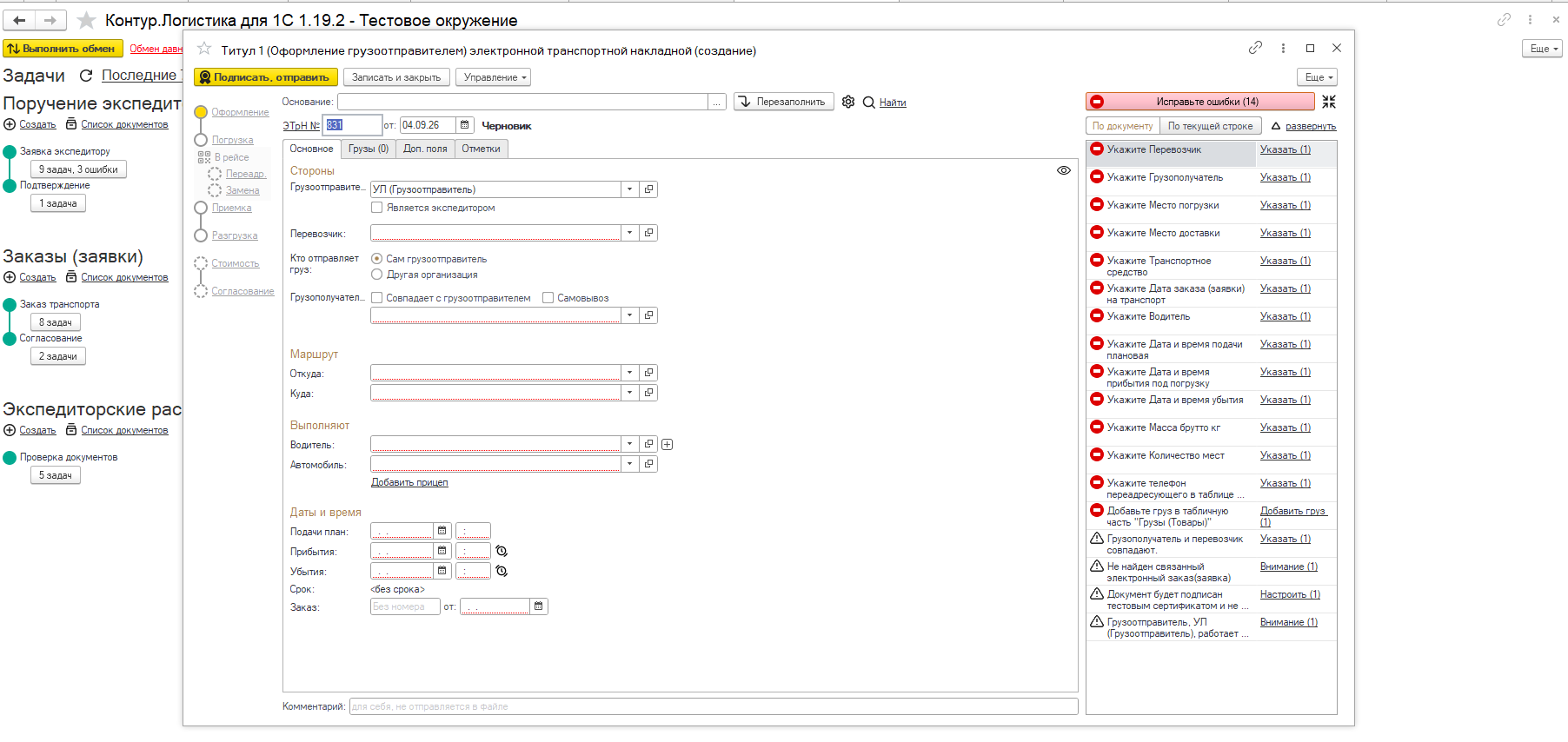Open calendar for Убытия date
This screenshot has width=1568, height=742.
[442, 571]
